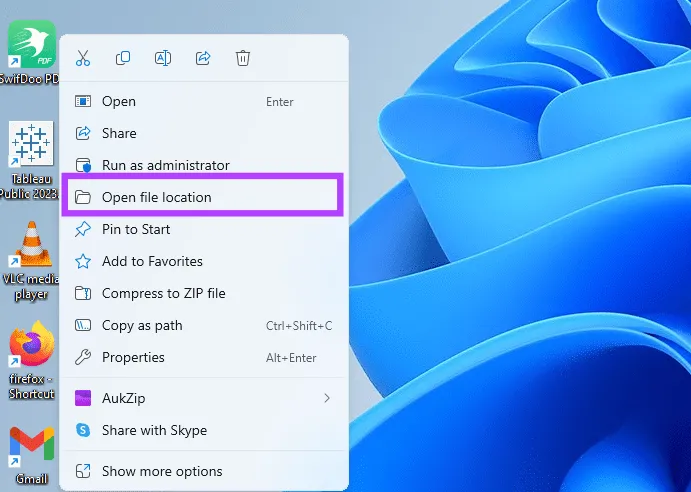Select the Gmail desktop shortcut
Screen dimensions: 691x492
pyautogui.click(x=31, y=450)
